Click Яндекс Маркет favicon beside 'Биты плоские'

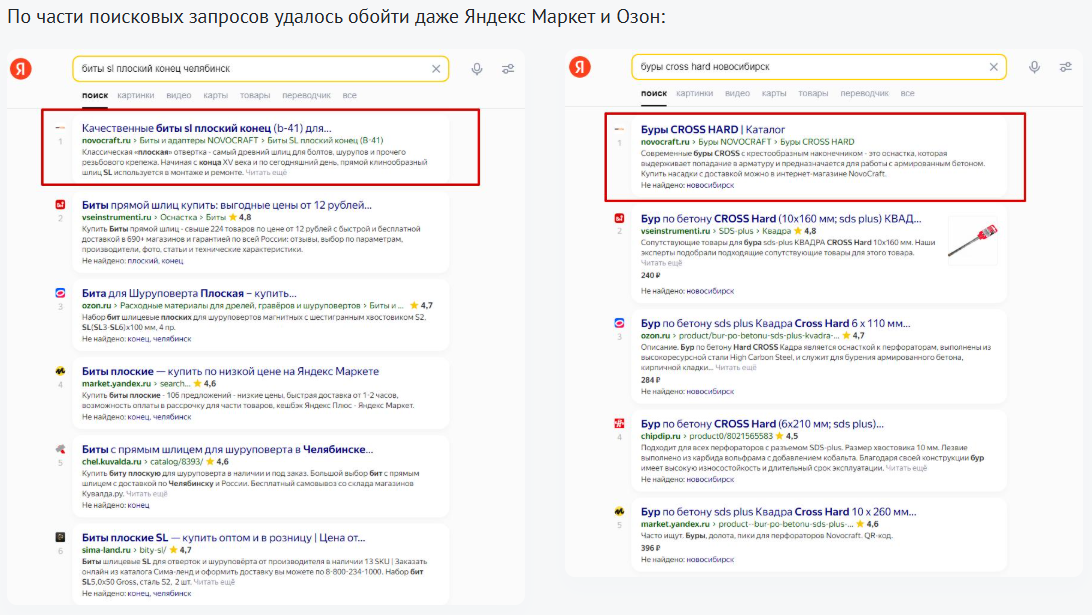point(61,371)
